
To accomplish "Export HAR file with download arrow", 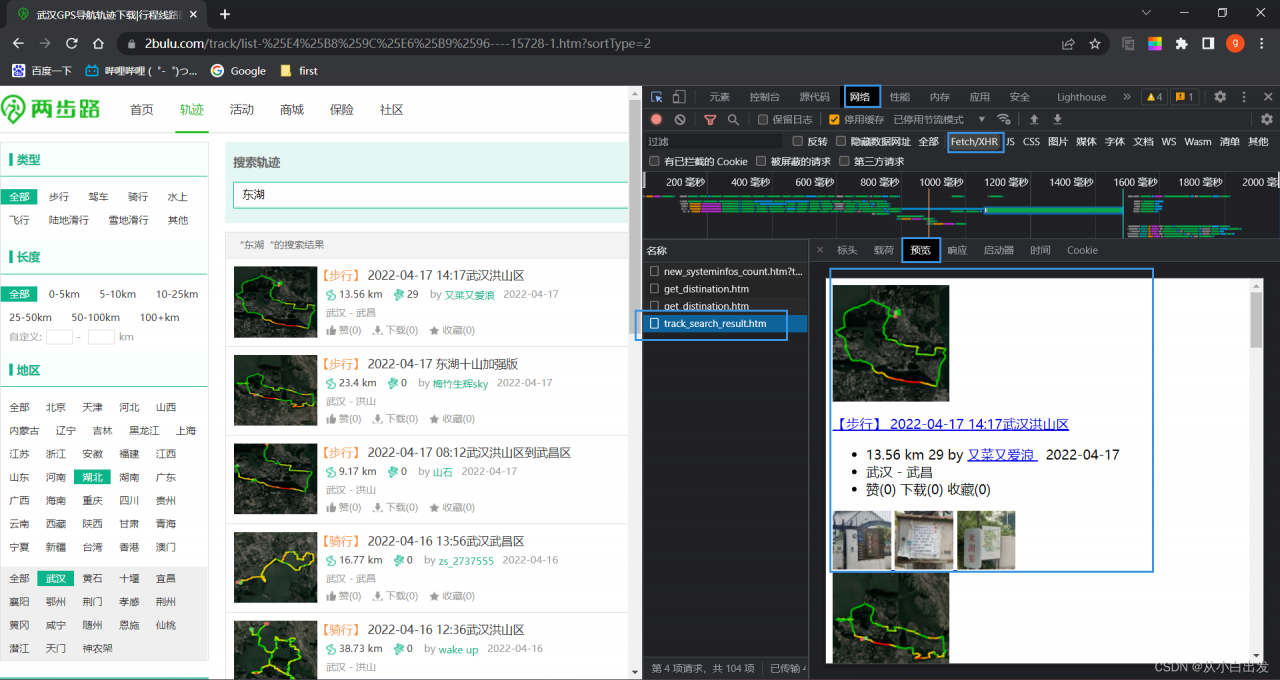I will (x=1057, y=120).
